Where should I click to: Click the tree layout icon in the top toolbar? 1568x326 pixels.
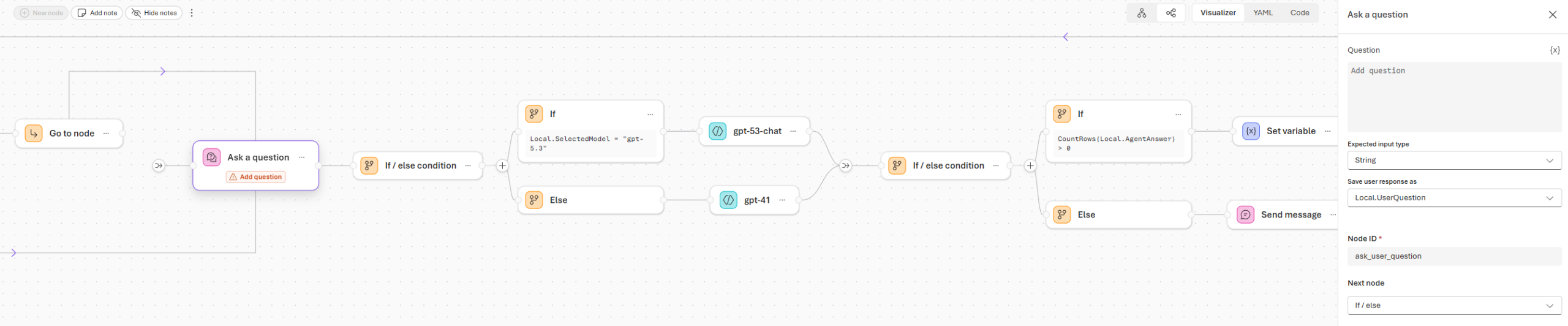[x=1142, y=13]
